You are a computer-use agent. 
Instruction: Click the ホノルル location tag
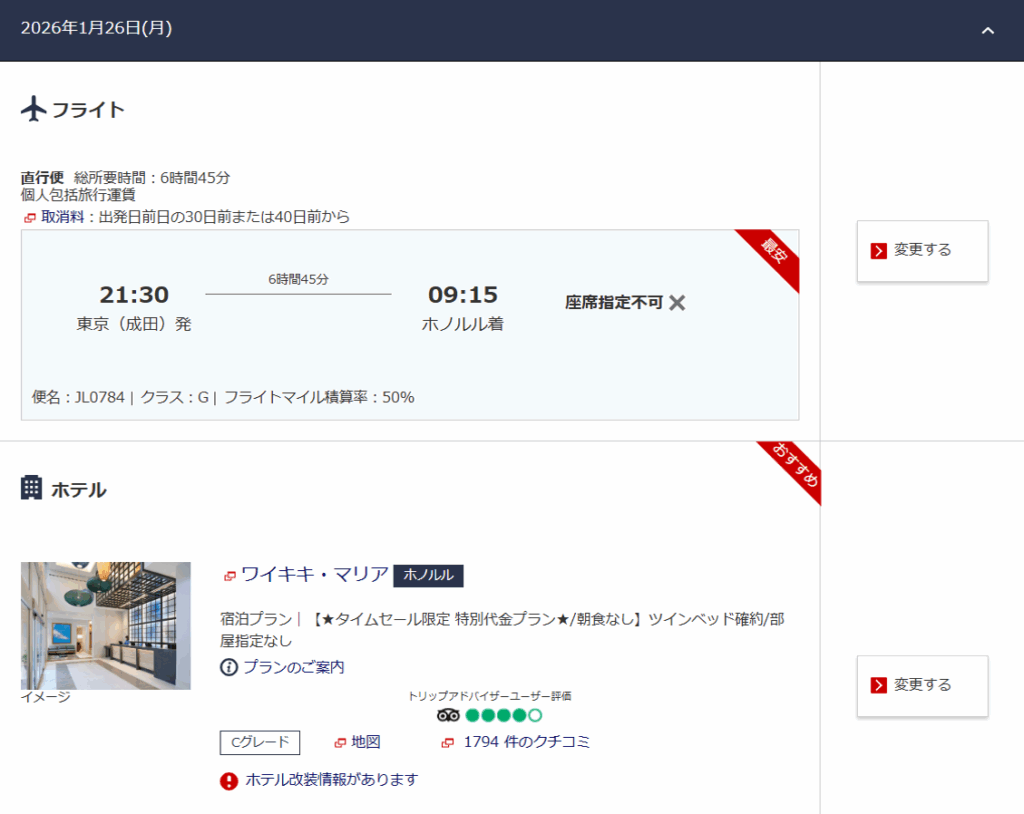(428, 576)
